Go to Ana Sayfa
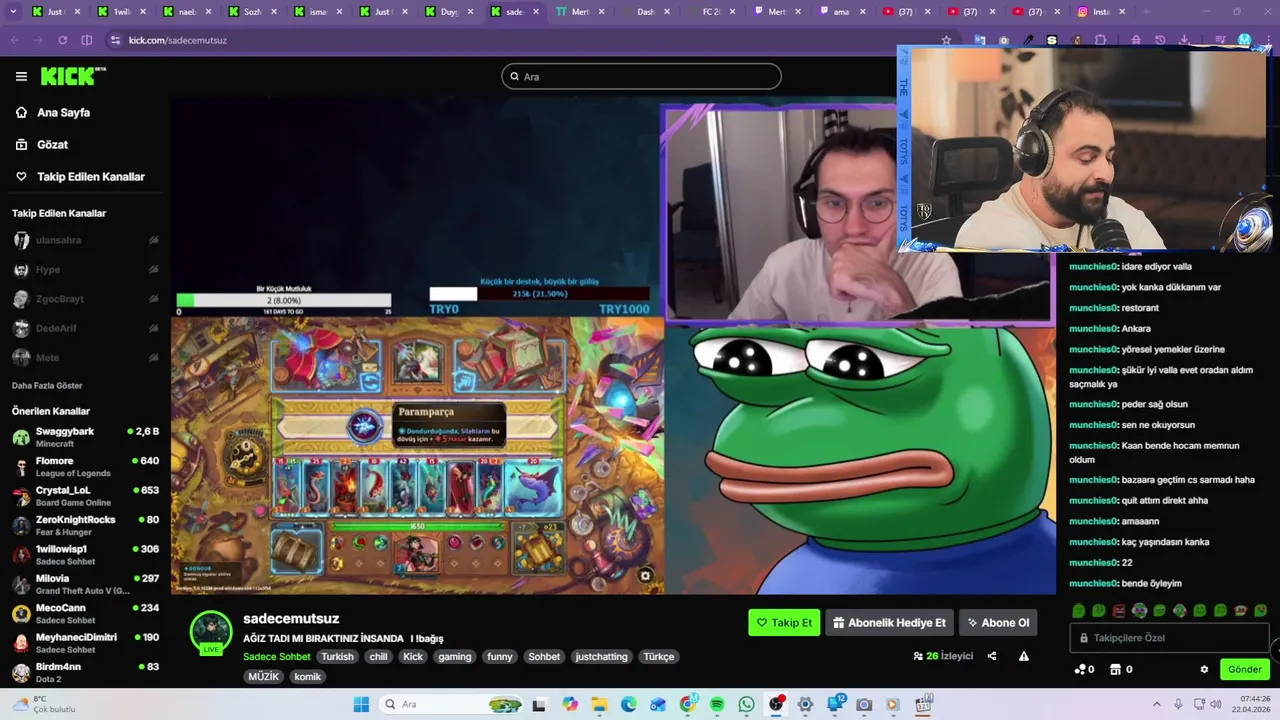 [x=63, y=113]
